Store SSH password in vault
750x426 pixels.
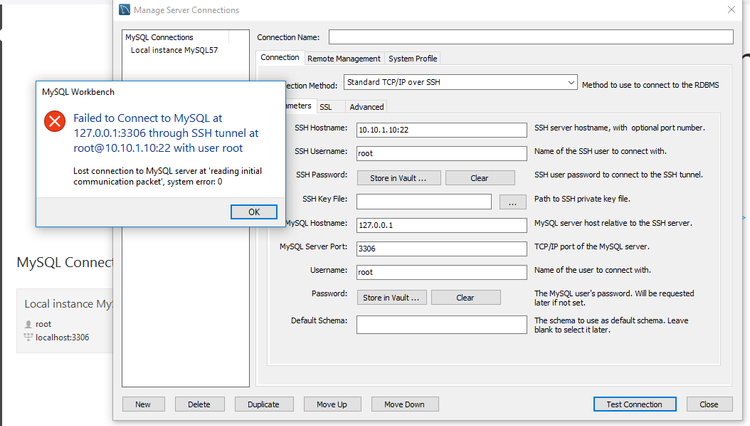pyautogui.click(x=393, y=178)
